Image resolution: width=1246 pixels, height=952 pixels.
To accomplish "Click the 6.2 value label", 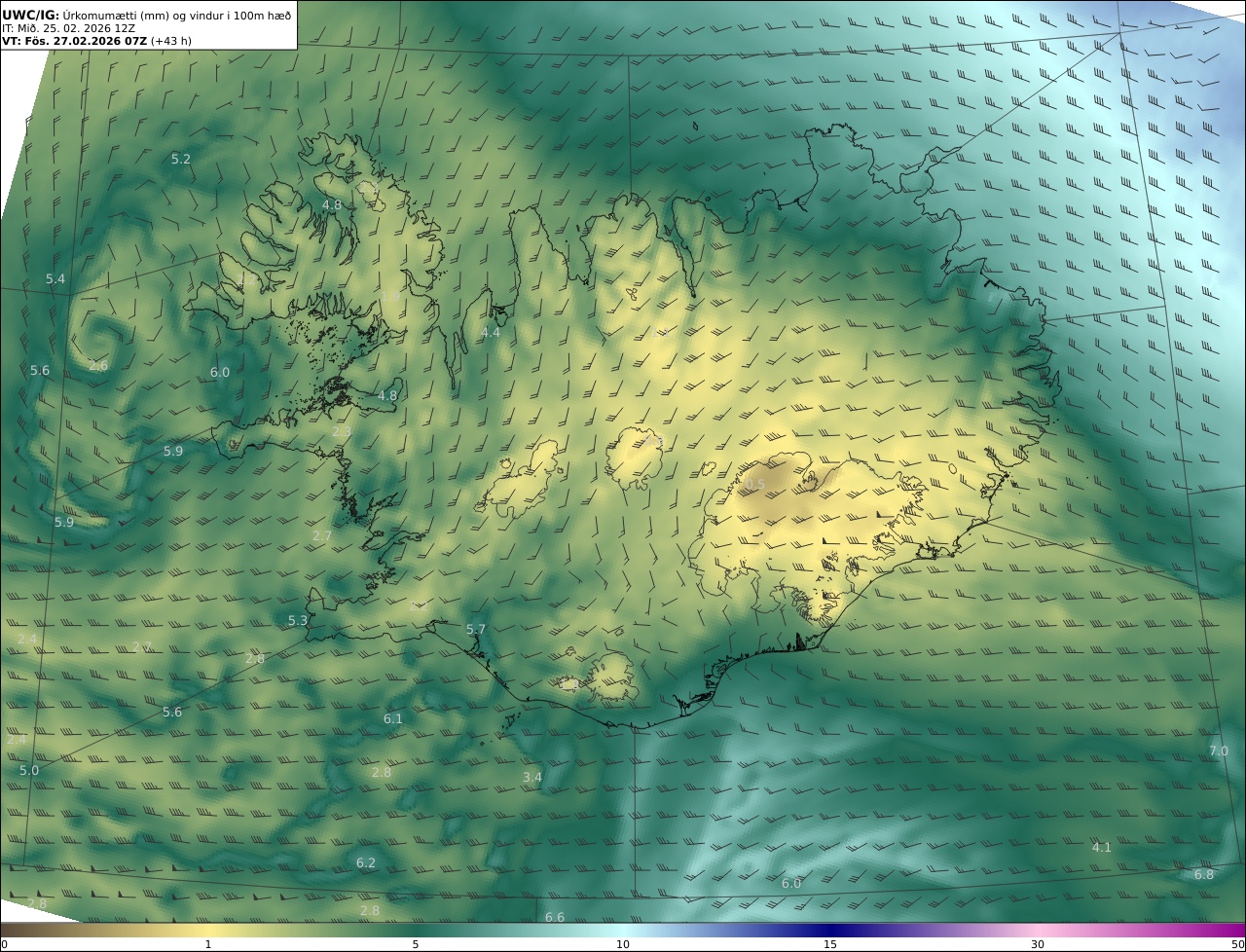I will (x=366, y=863).
